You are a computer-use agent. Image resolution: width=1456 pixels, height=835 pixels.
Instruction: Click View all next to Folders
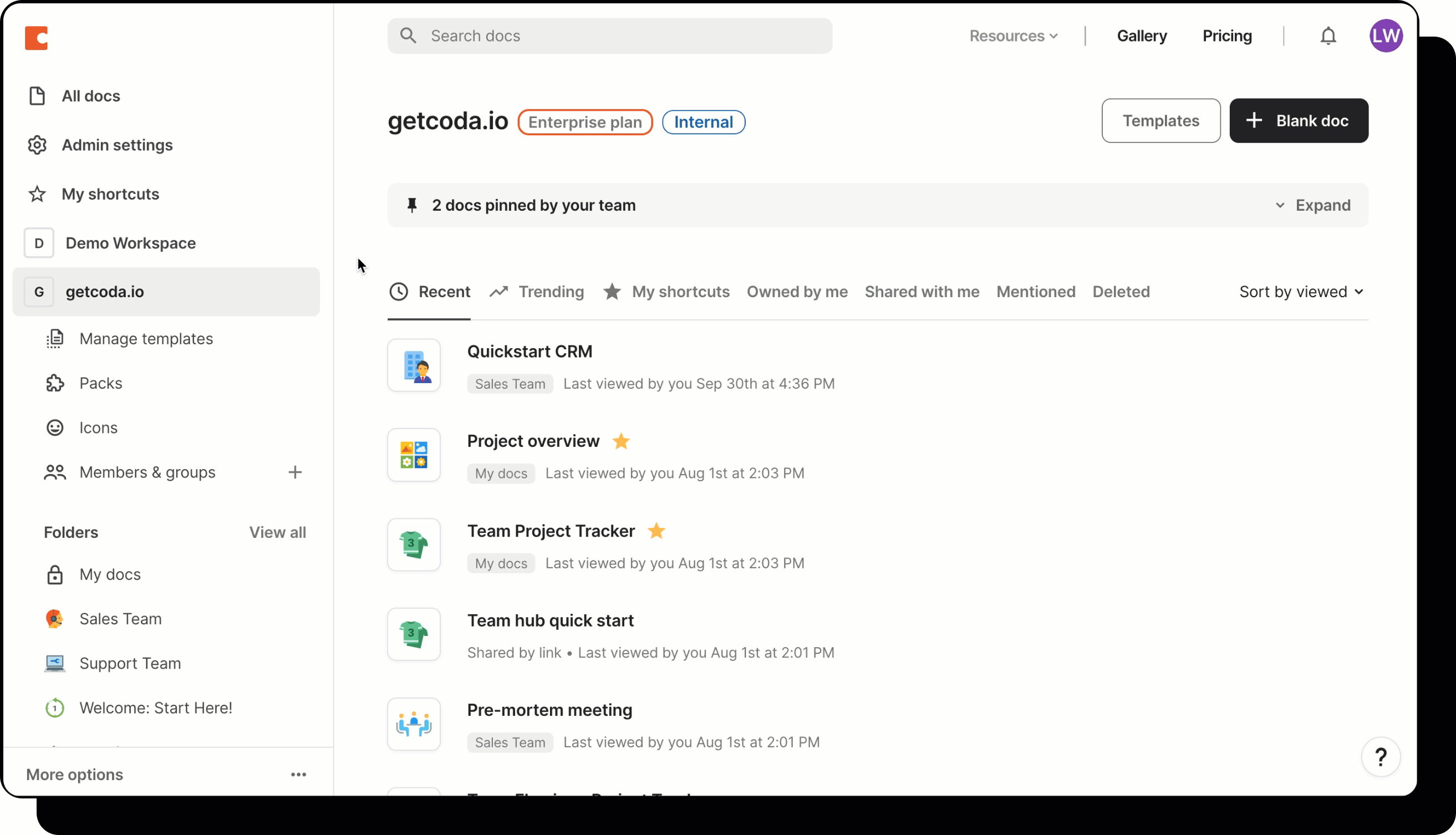click(278, 532)
